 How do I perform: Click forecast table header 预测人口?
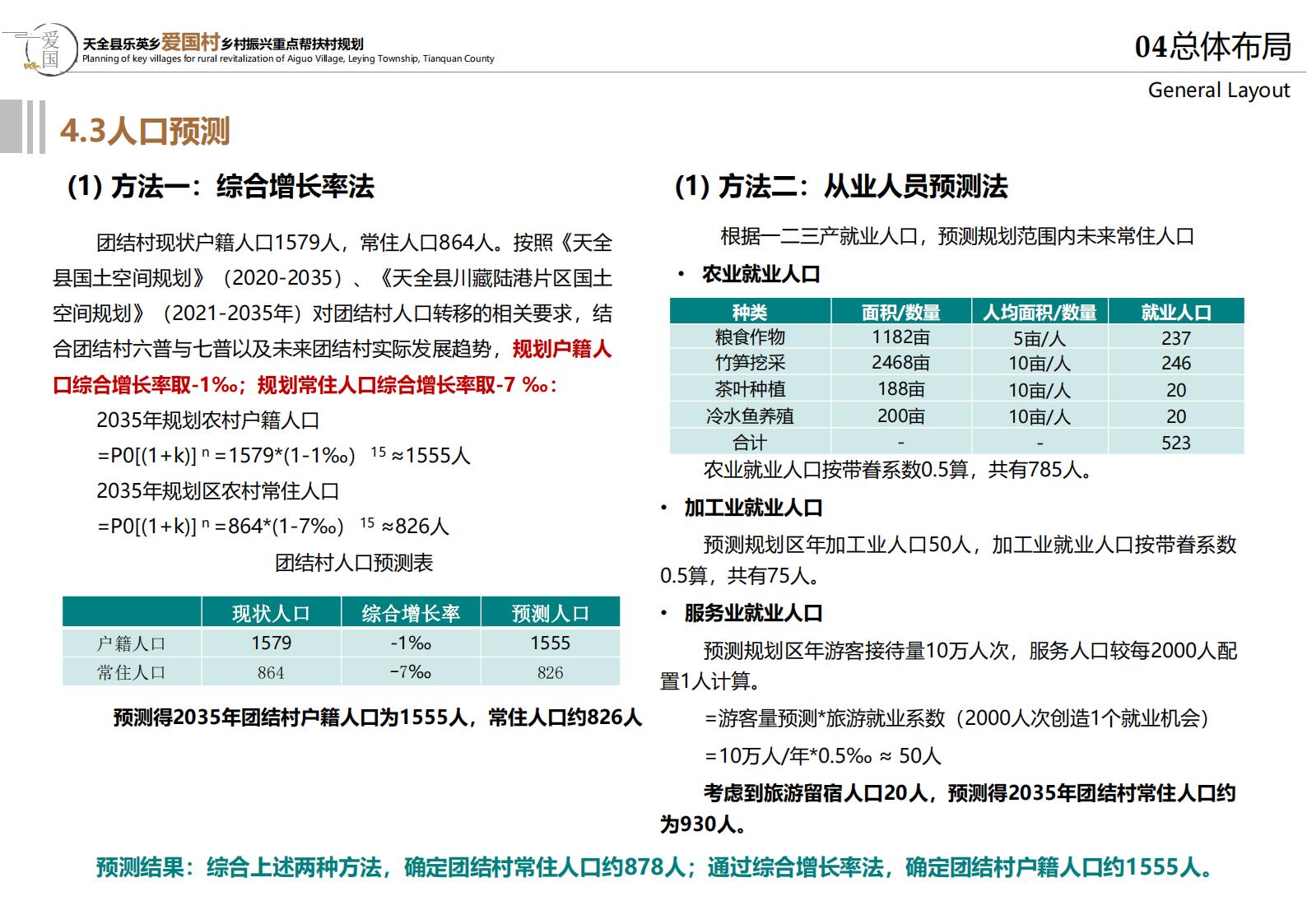pos(551,613)
